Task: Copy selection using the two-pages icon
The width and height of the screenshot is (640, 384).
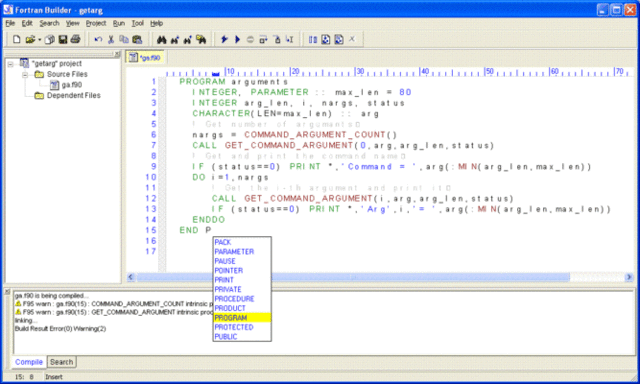Action: [x=124, y=40]
